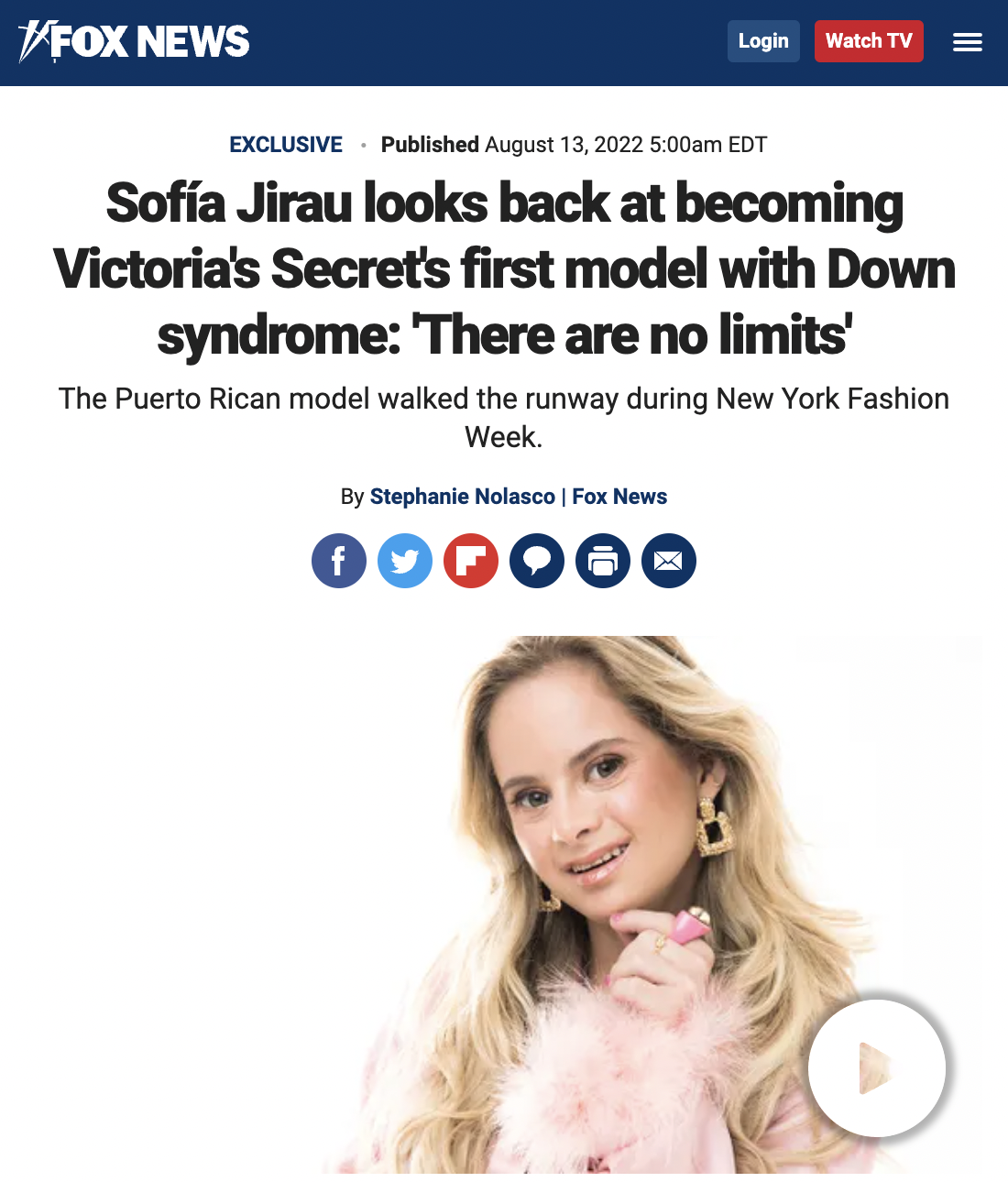1008x1182 pixels.
Task: Print the article using the printer icon
Action: click(603, 561)
